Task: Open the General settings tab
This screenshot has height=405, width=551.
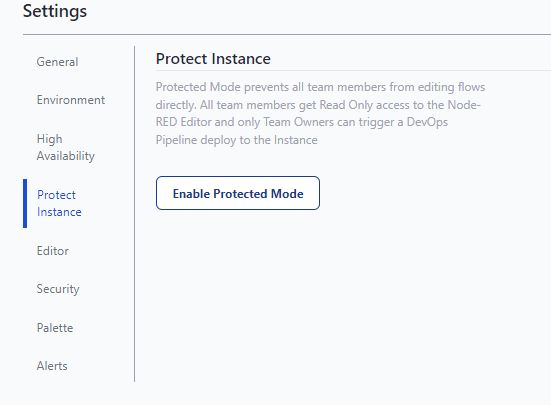Action: [x=57, y=62]
